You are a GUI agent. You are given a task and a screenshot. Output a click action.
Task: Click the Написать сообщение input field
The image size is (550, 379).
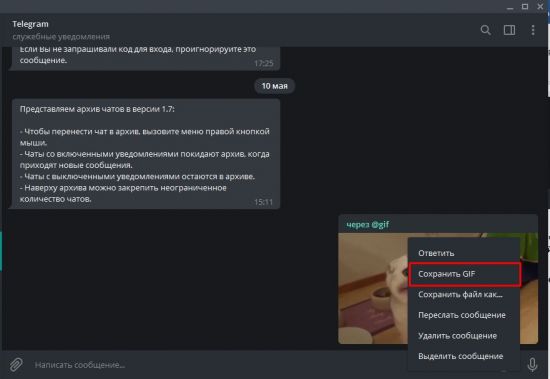pyautogui.click(x=217, y=365)
